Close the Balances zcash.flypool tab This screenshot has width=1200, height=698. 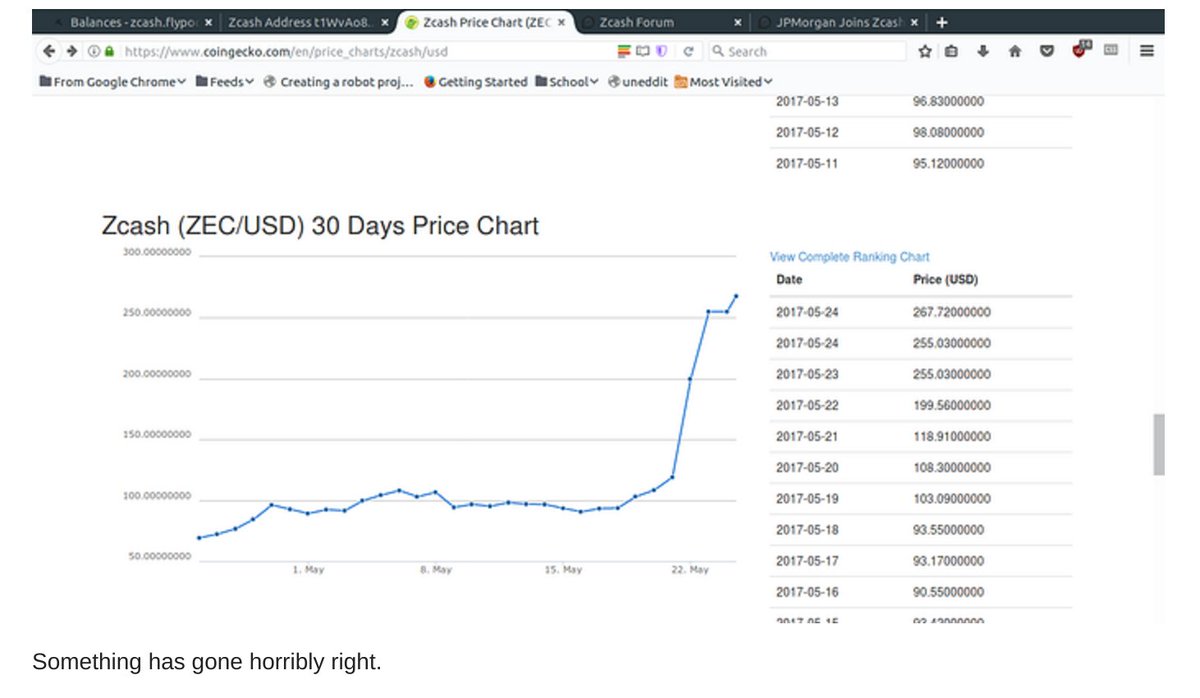point(208,22)
